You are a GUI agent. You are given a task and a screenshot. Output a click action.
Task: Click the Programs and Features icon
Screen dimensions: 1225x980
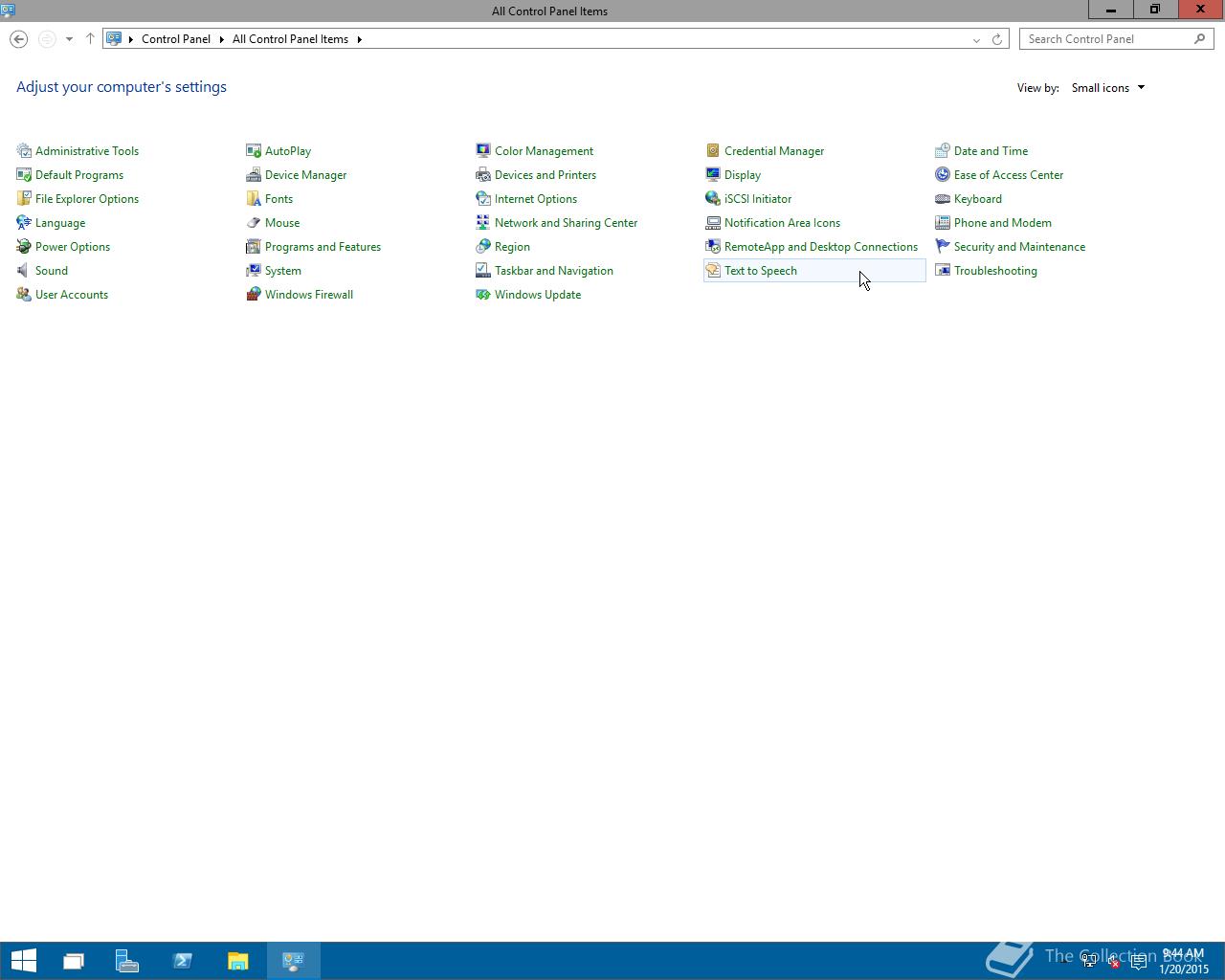254,246
